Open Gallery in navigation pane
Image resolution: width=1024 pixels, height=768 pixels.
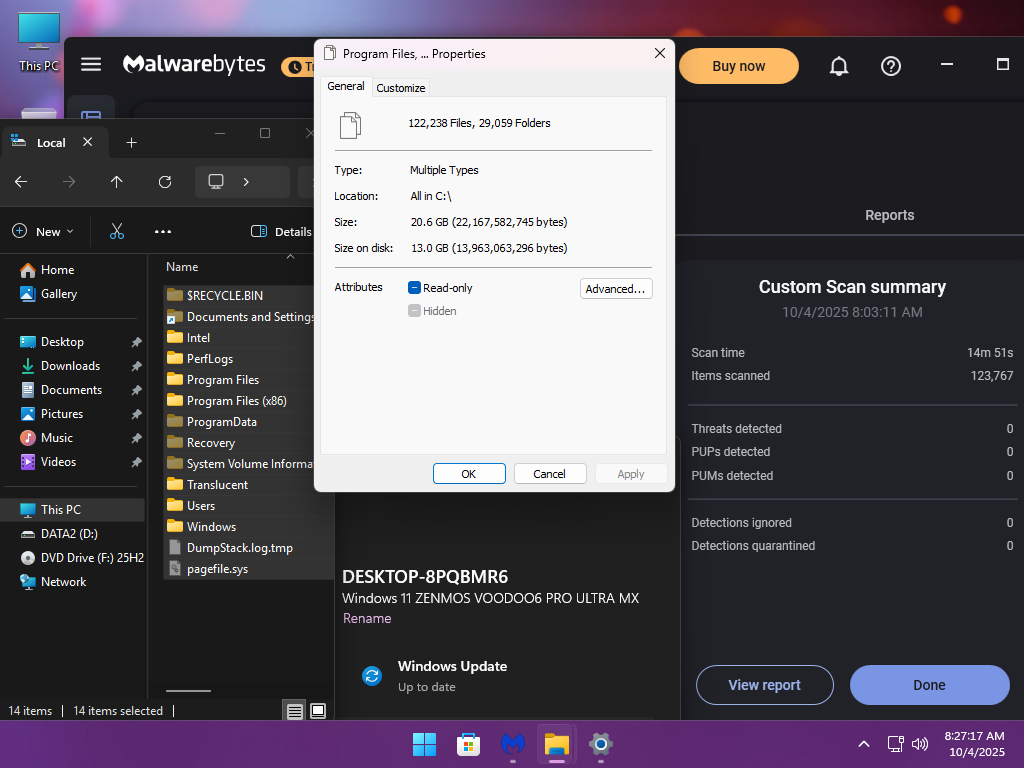(x=59, y=294)
